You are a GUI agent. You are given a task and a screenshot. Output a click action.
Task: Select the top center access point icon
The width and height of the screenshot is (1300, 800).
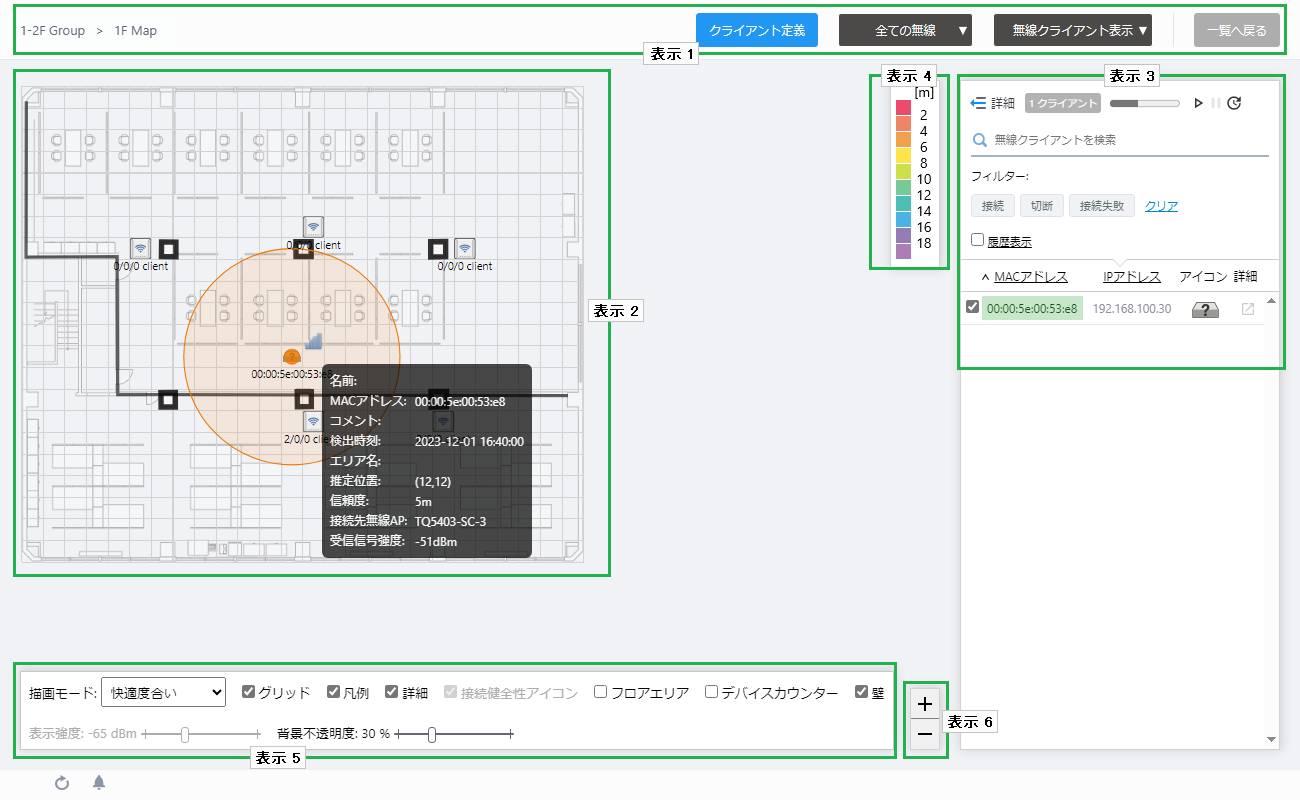(313, 227)
